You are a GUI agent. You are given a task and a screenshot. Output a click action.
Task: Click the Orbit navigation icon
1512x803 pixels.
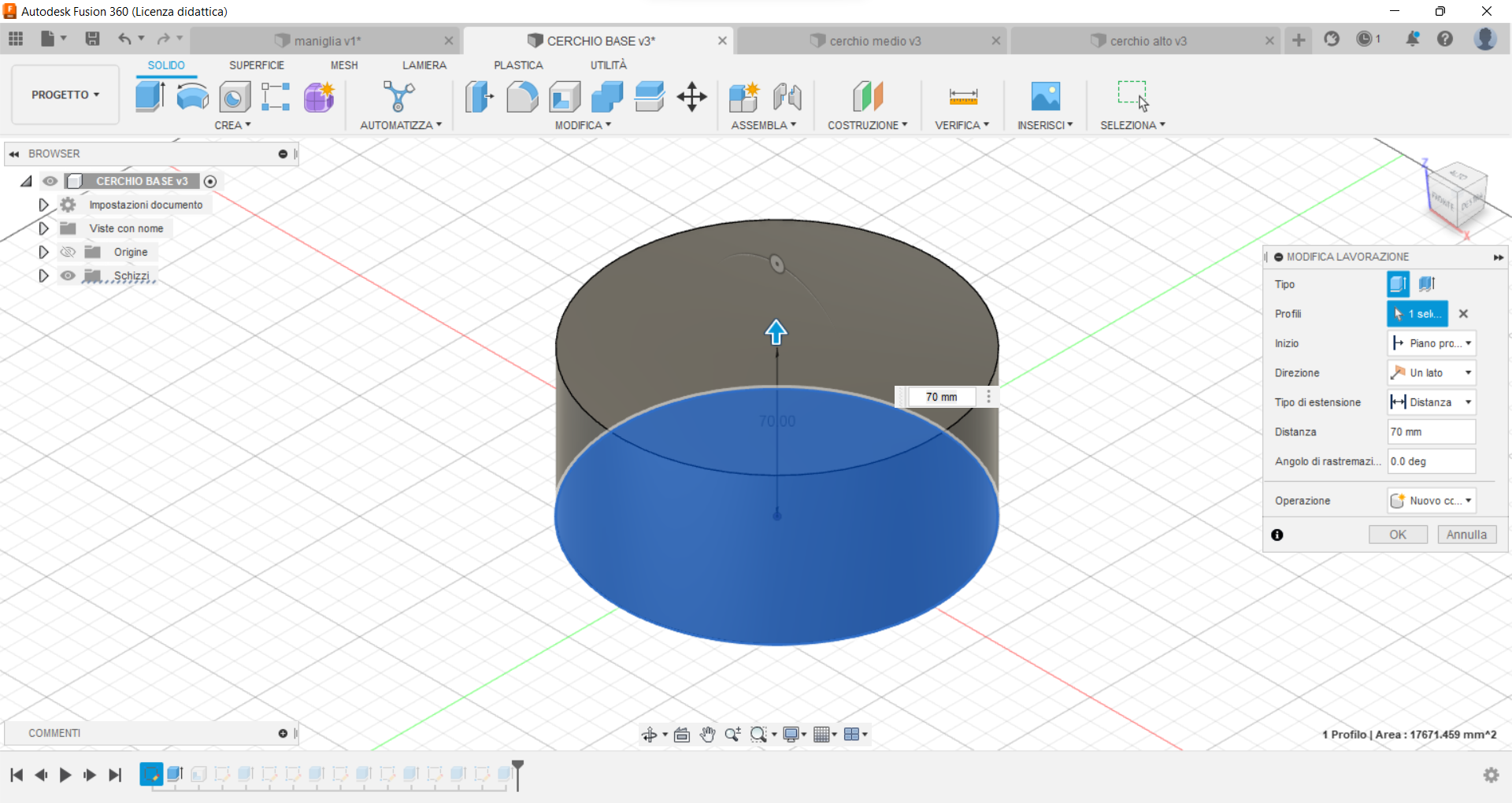point(649,735)
